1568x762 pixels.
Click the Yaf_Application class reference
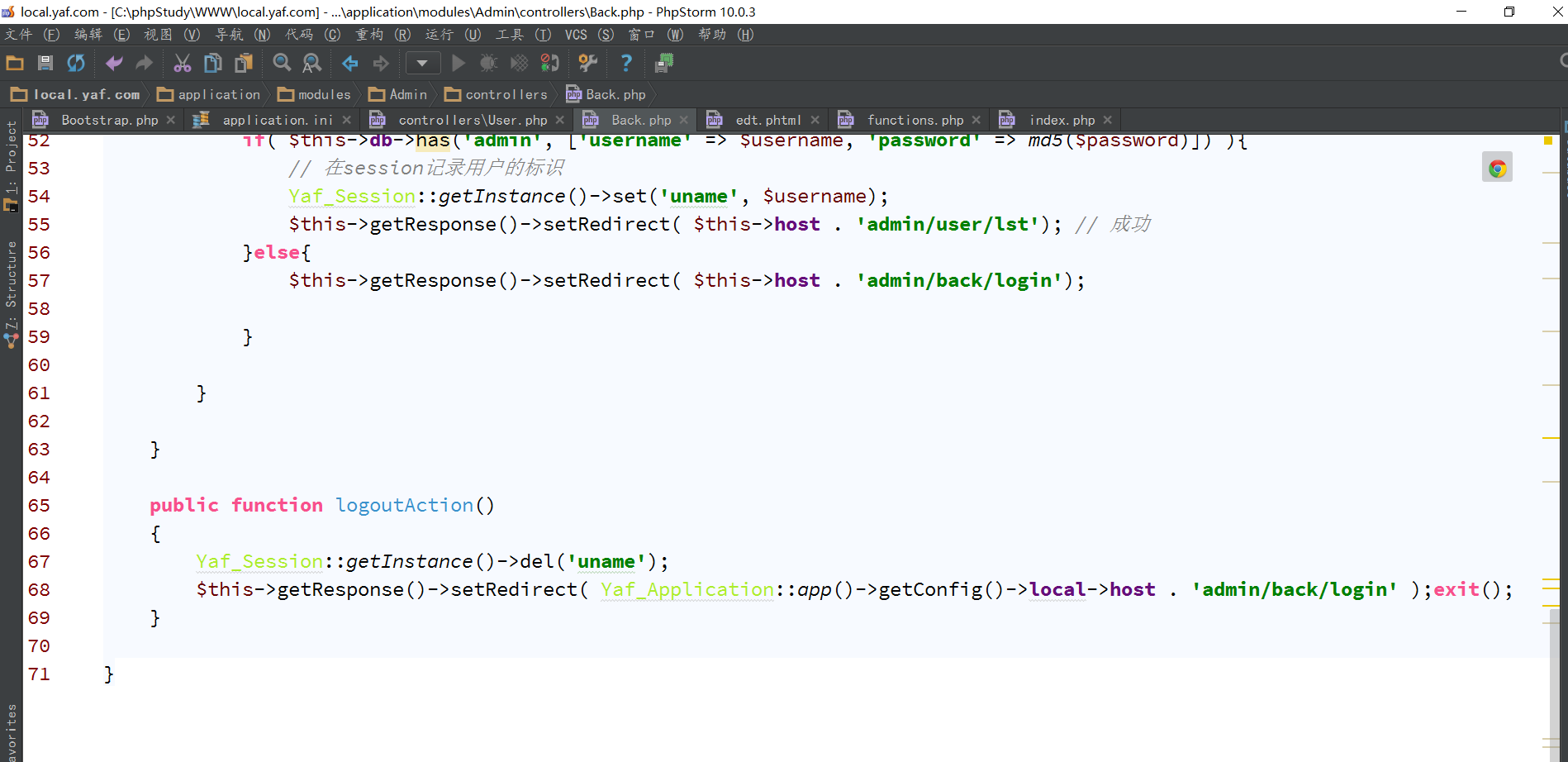pyautogui.click(x=687, y=589)
